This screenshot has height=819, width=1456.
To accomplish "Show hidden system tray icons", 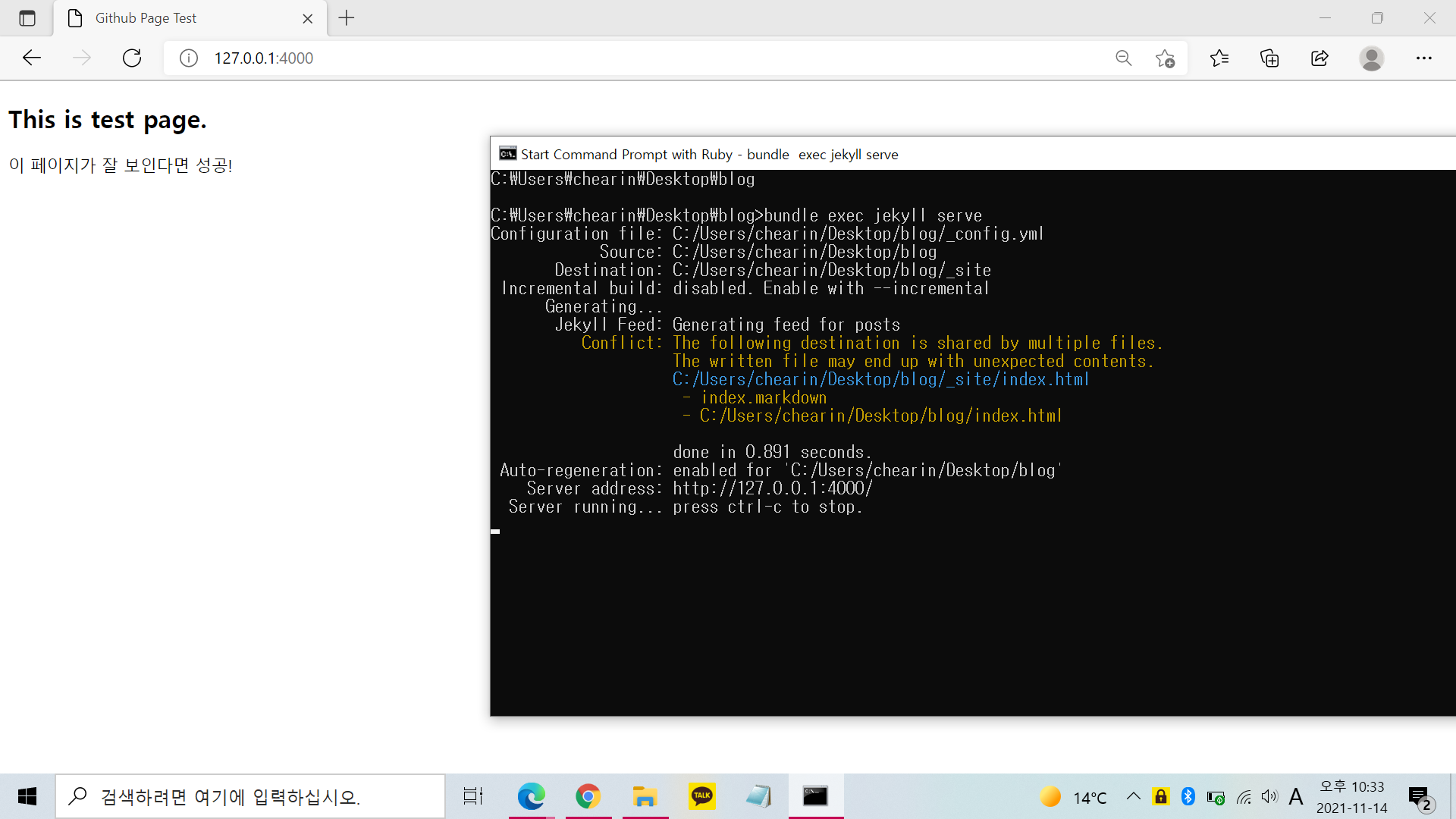I will (x=1133, y=796).
